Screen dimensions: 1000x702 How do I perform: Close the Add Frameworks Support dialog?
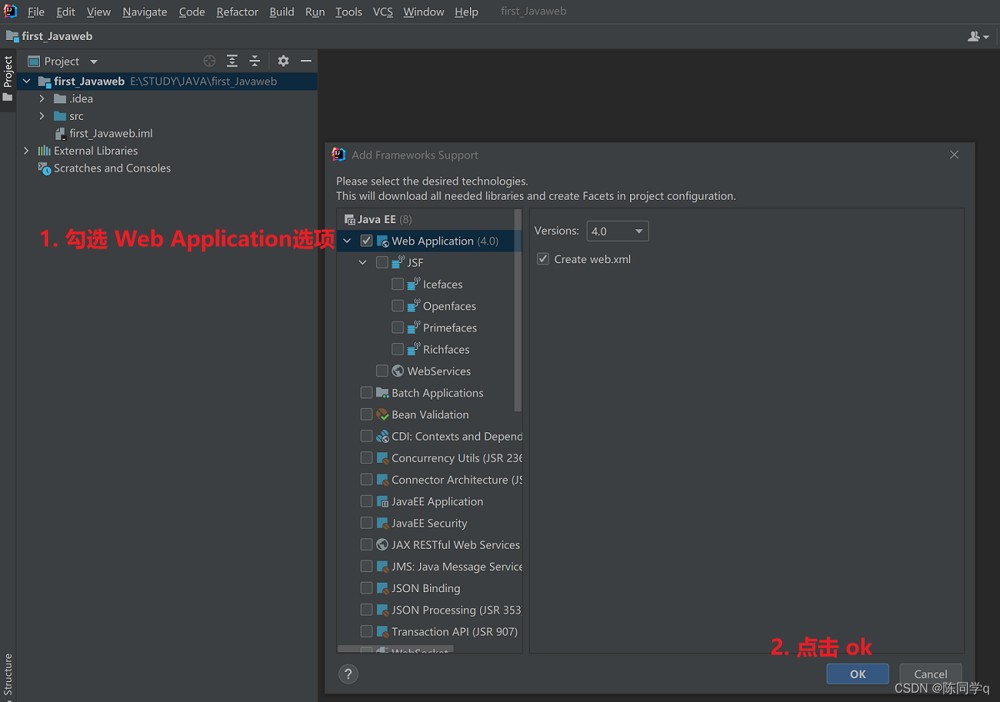click(954, 155)
